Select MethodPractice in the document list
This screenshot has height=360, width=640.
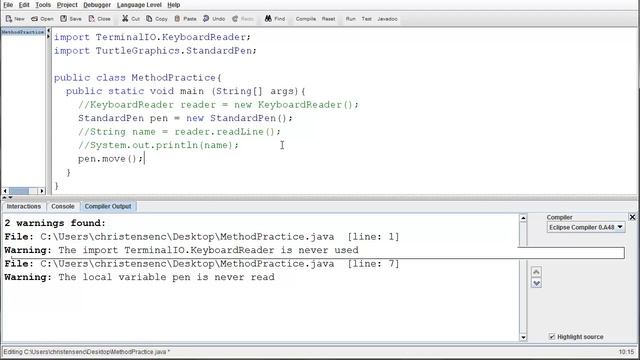click(23, 32)
